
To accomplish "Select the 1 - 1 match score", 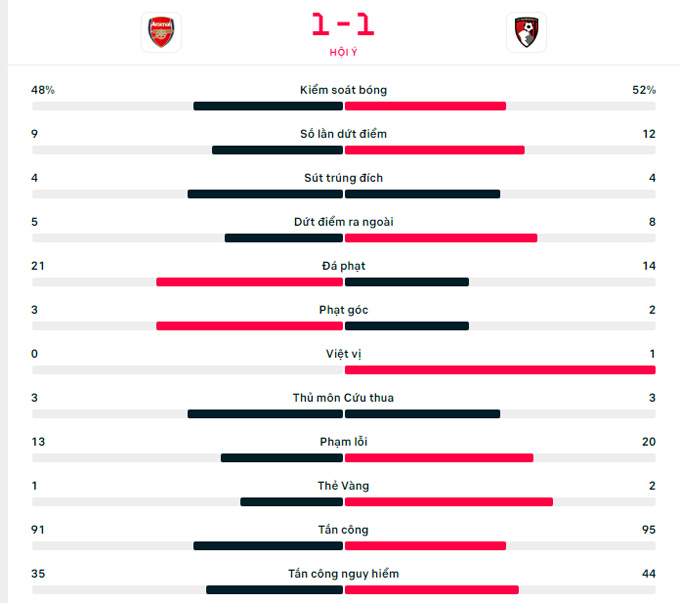I will pyautogui.click(x=343, y=24).
